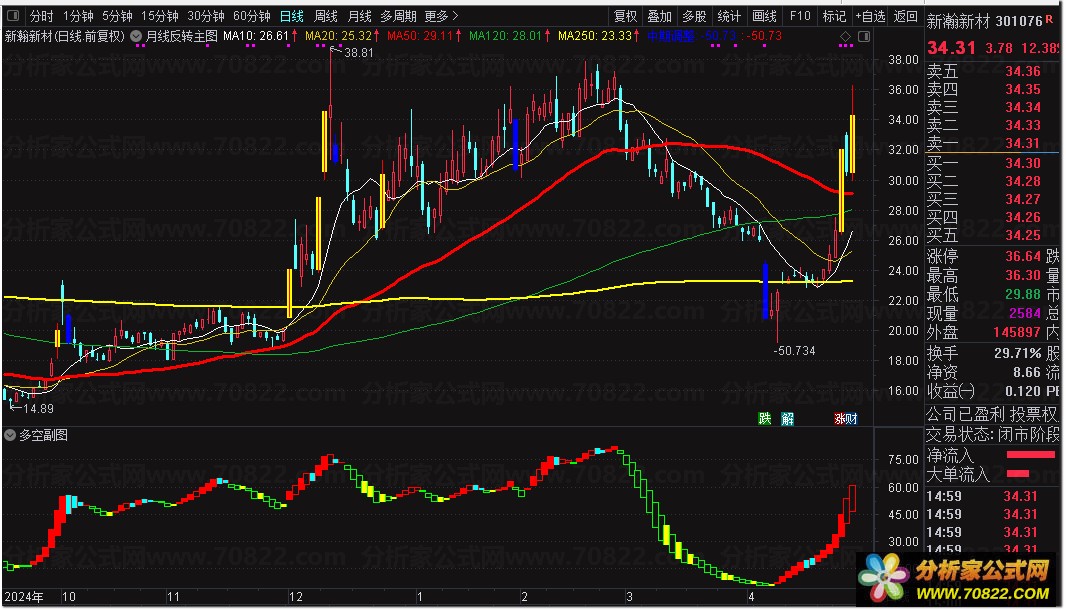Toggle the right info panel icon
This screenshot has height=610, width=1066.
864,36
